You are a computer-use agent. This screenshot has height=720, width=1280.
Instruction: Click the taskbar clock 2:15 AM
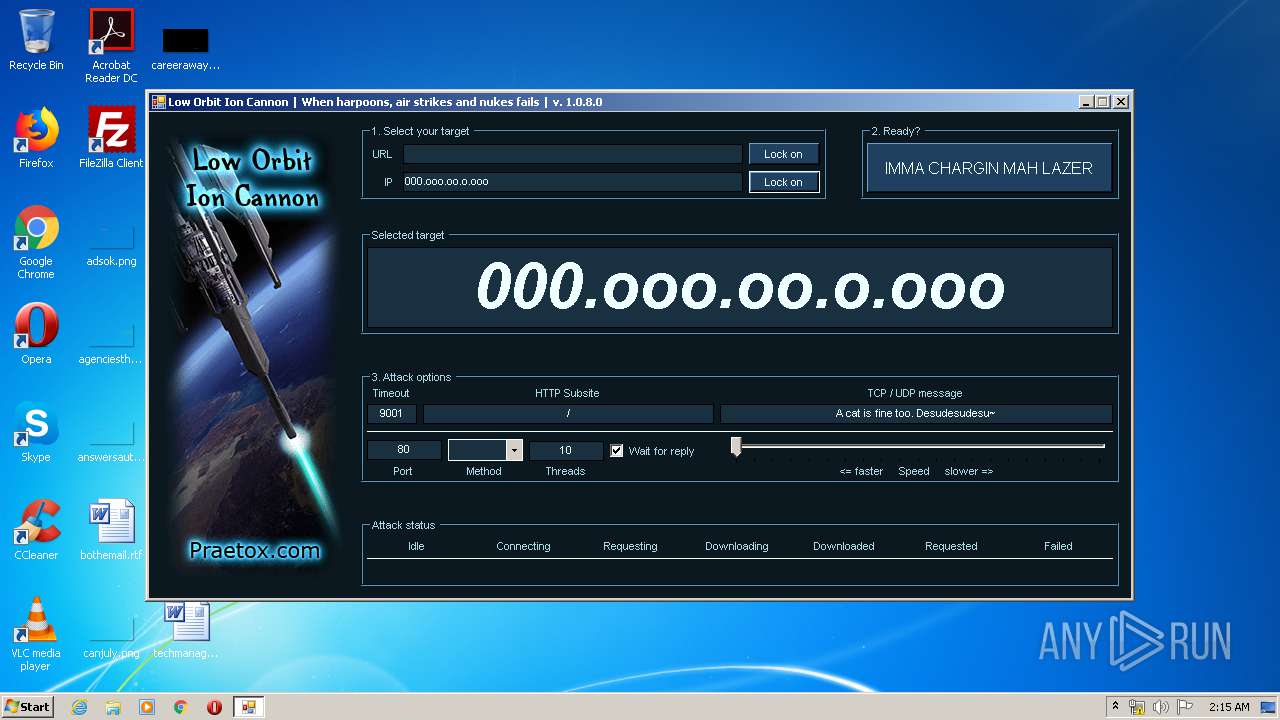[1229, 707]
